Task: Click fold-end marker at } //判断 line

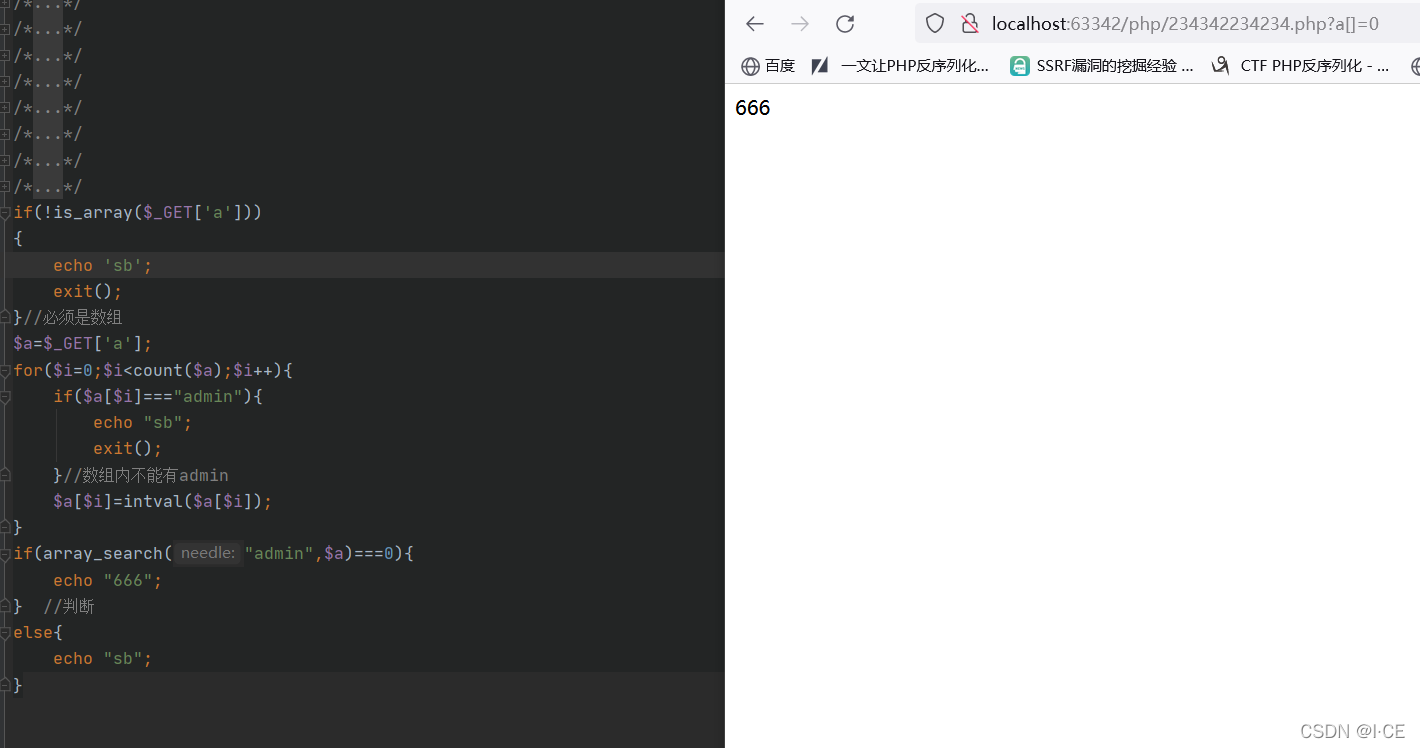Action: (x=5, y=606)
